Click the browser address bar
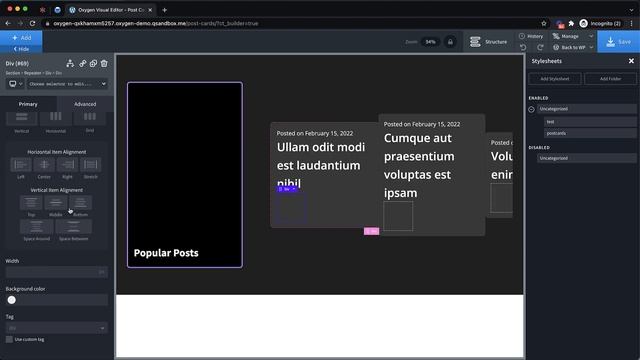Screen dimensions: 640x360 pos(294,23)
